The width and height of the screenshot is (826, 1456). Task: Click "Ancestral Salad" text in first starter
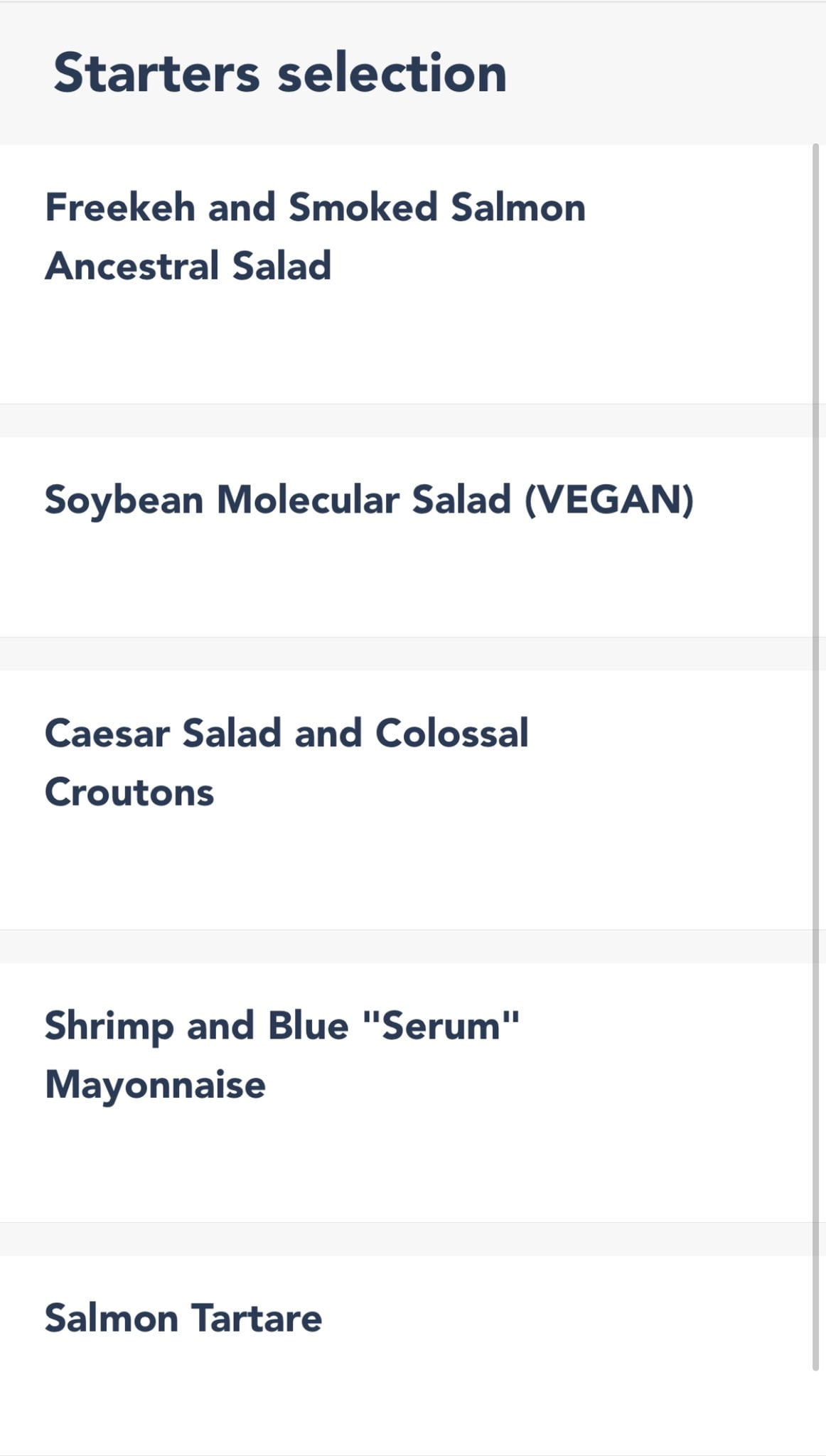(188, 266)
